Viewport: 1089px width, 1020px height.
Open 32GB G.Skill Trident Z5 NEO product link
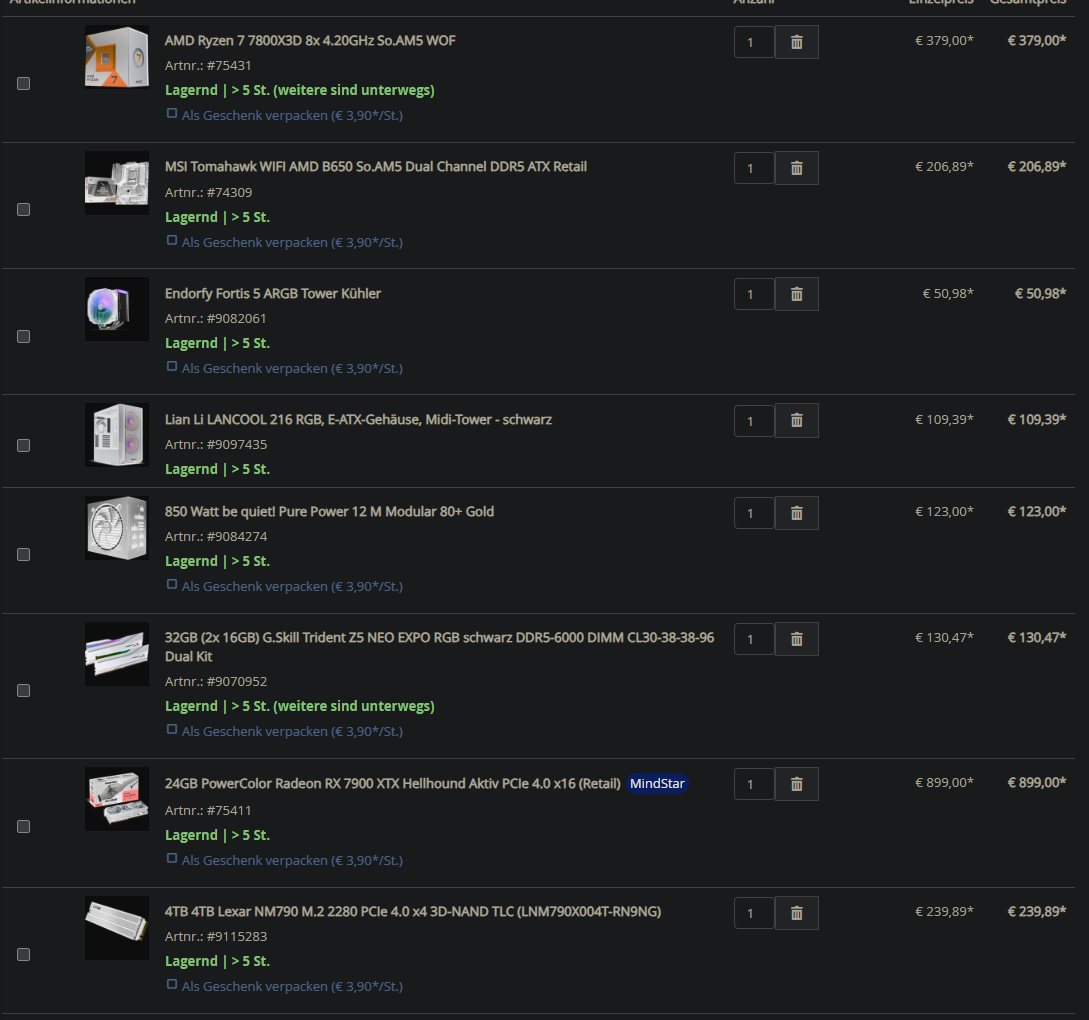point(439,646)
